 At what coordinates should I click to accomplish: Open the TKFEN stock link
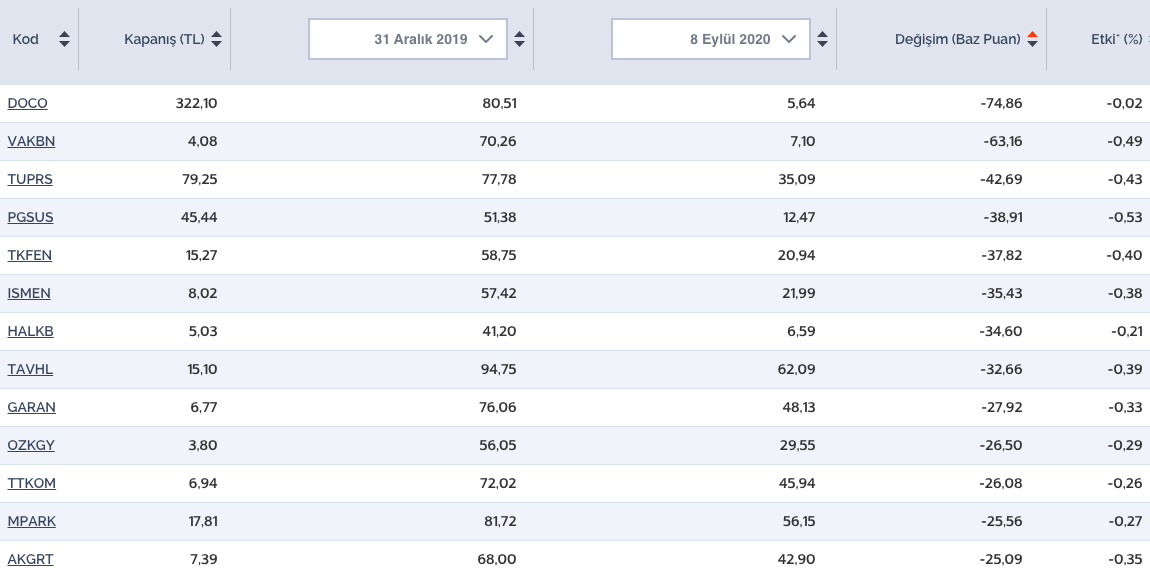29,255
